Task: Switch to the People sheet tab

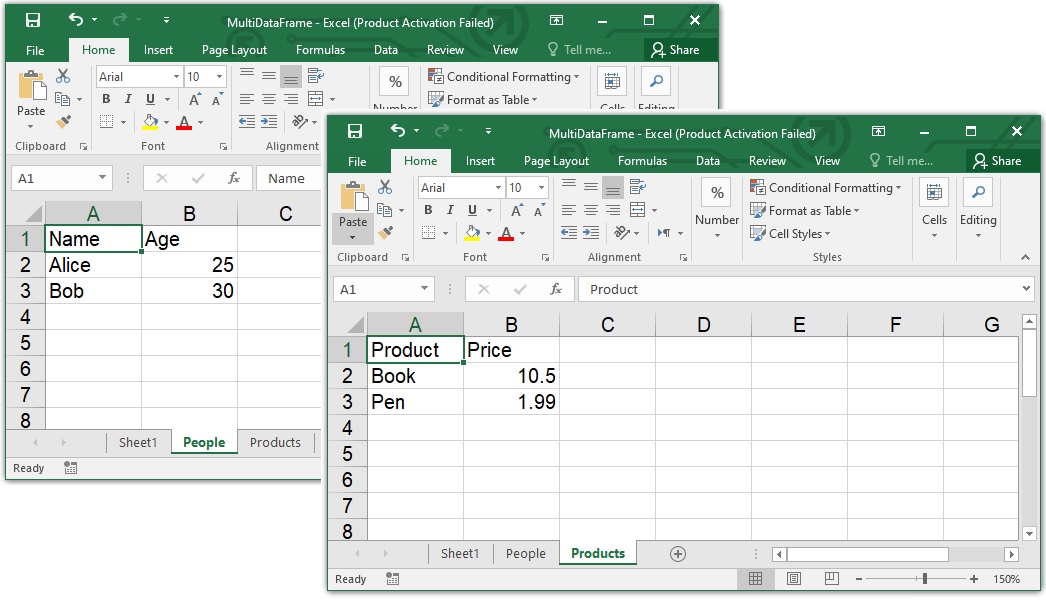Action: (x=526, y=553)
